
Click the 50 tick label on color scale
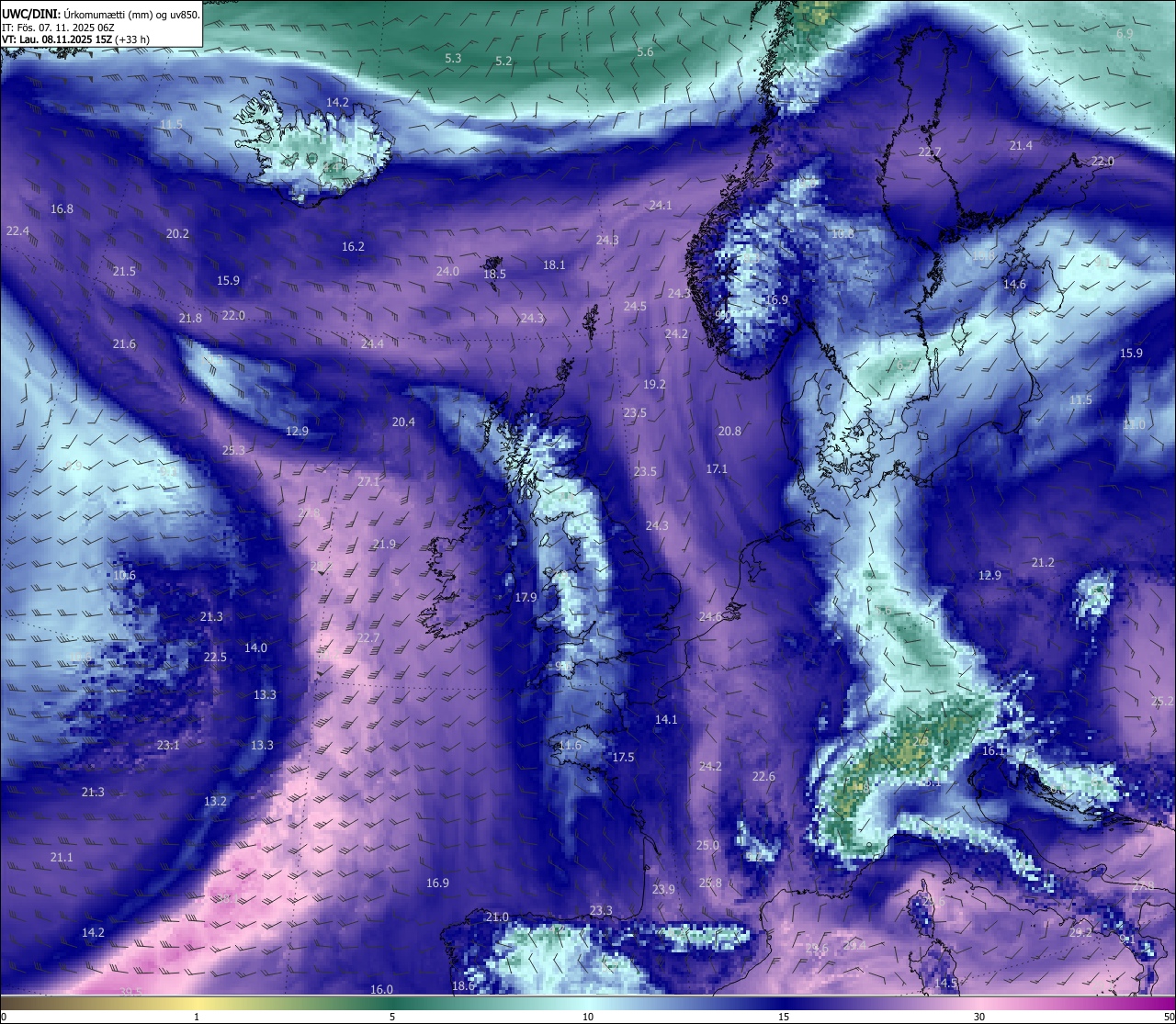[1169, 1018]
